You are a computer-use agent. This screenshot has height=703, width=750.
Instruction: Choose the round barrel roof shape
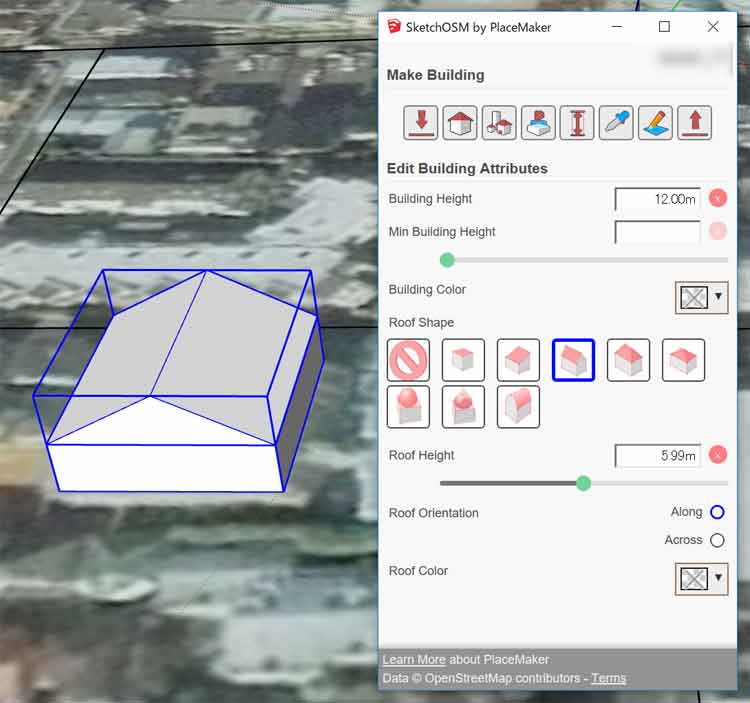pyautogui.click(x=518, y=407)
